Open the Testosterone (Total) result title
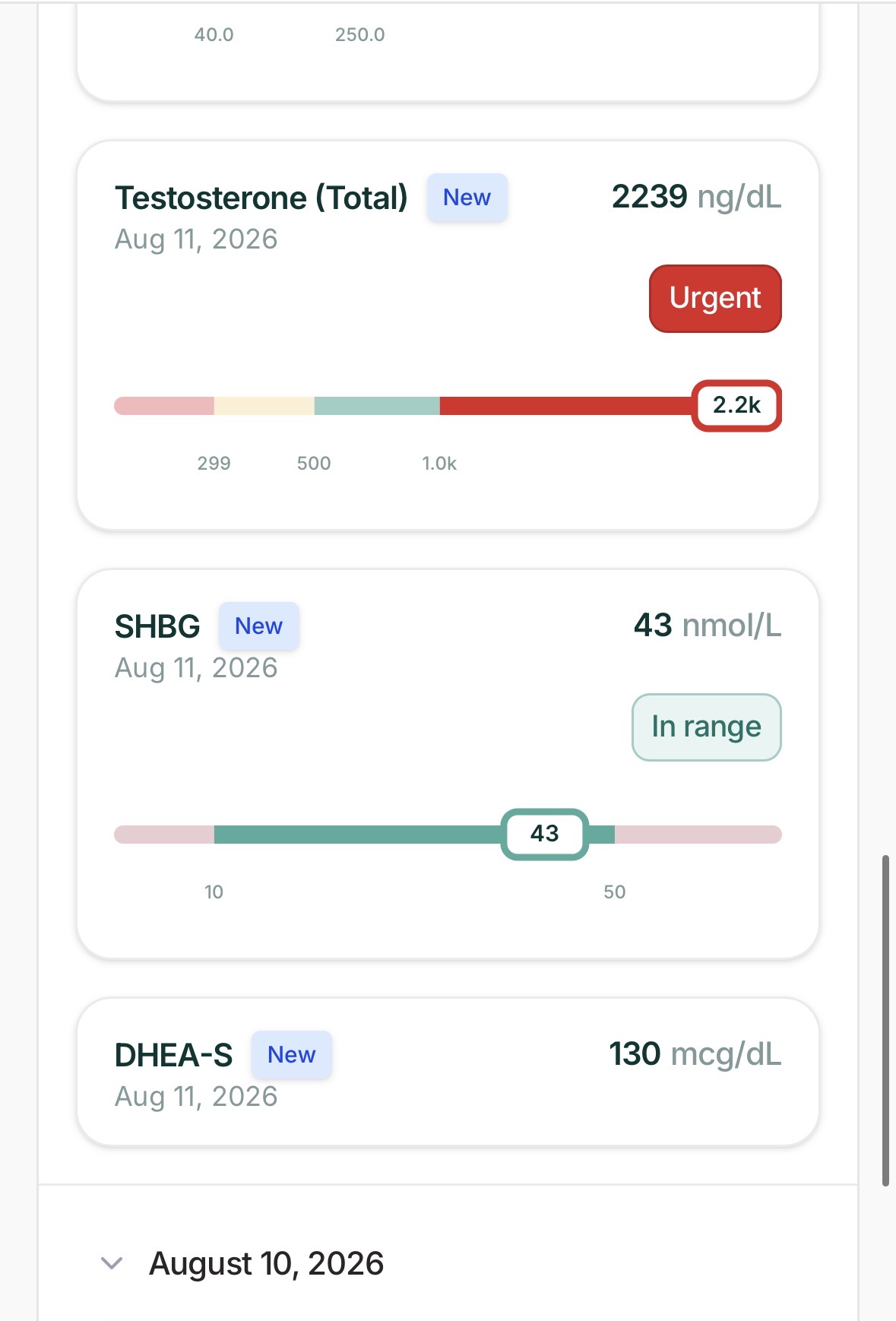The height and width of the screenshot is (1321, 896). [x=261, y=198]
